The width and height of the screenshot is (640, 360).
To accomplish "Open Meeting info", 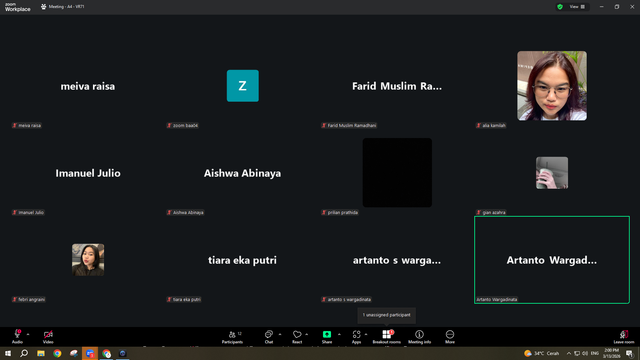I will coord(419,337).
